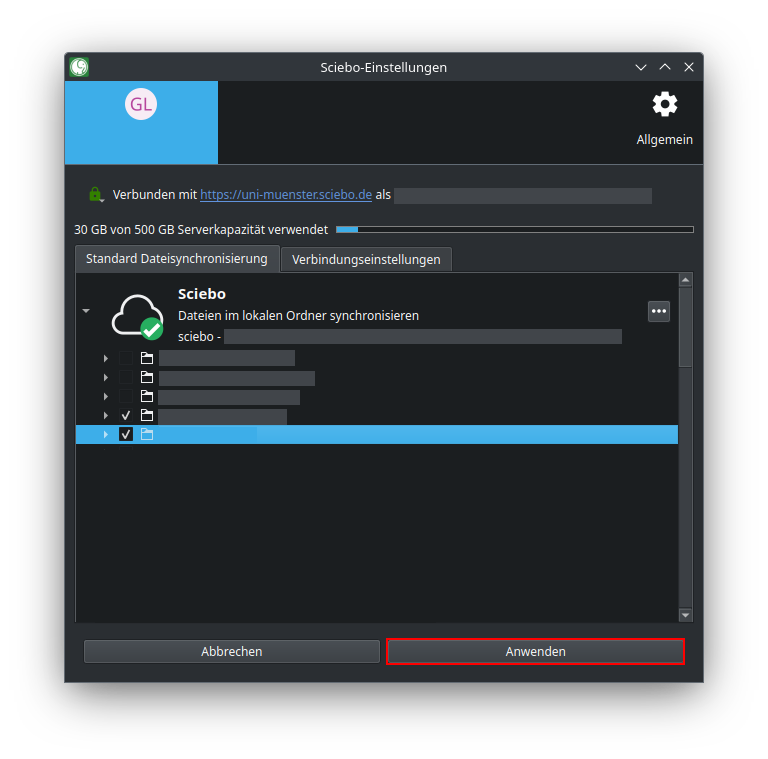Click the bold 'Sciebo' folder heading

(x=202, y=294)
